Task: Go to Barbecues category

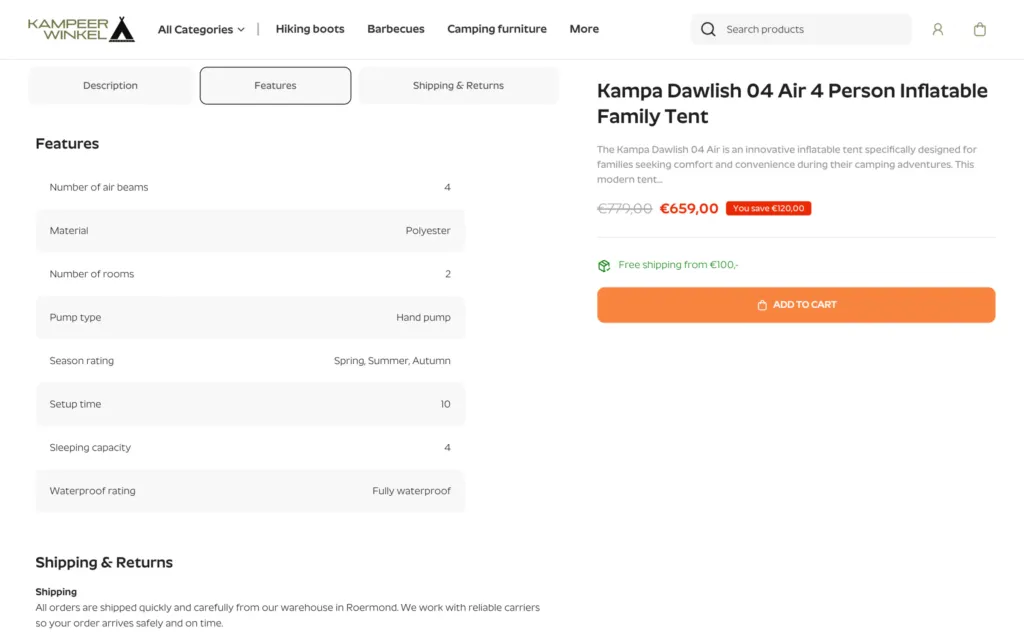Action: tap(396, 29)
